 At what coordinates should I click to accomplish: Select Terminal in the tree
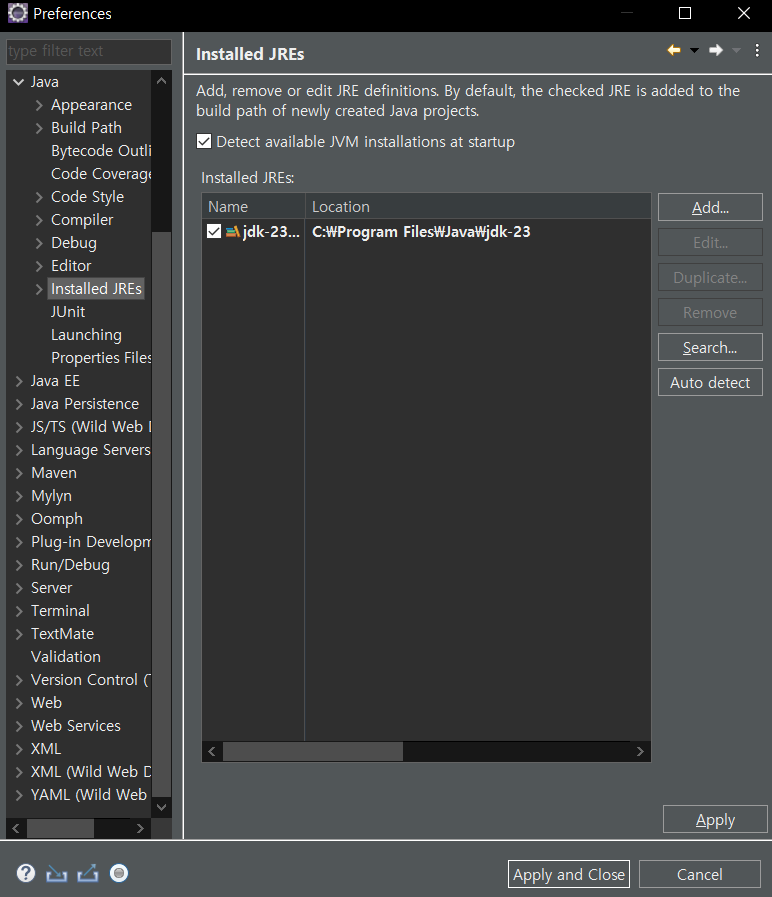(60, 611)
